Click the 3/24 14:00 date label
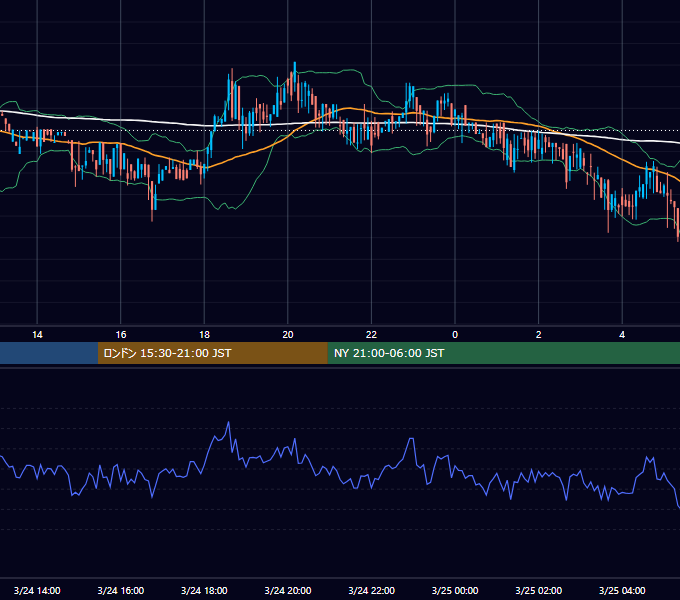 coord(37,590)
